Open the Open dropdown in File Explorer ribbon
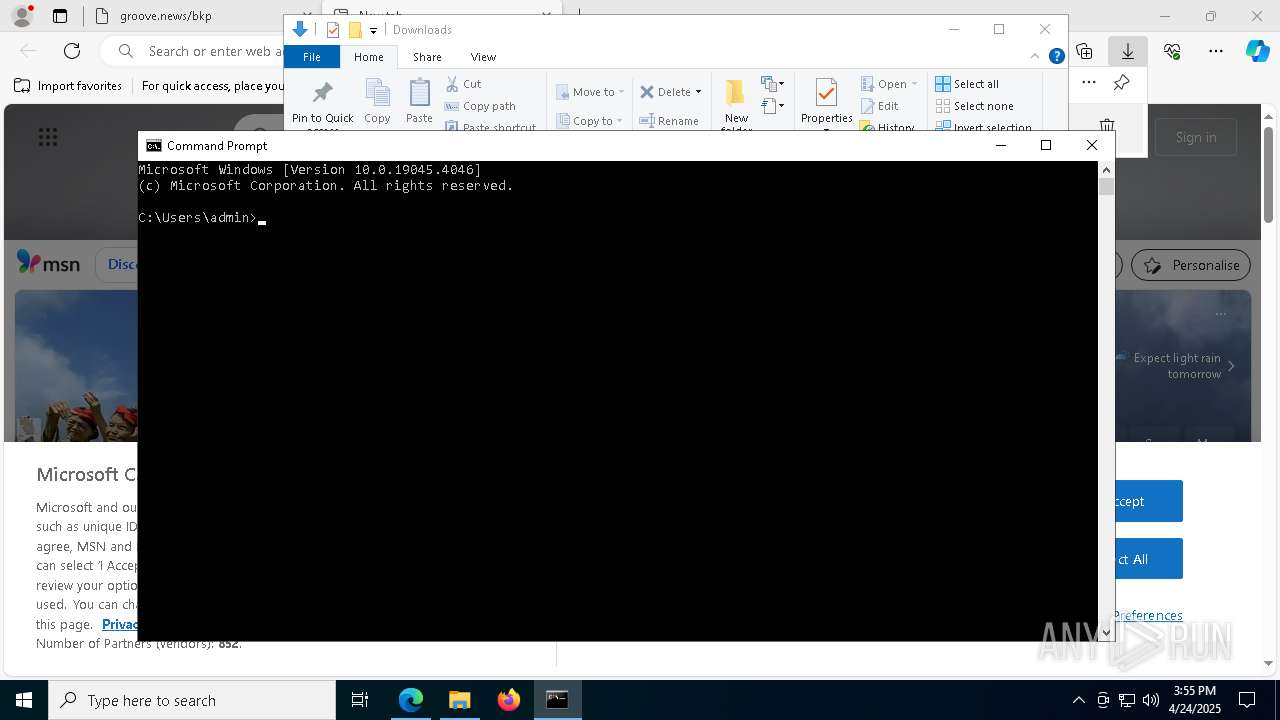The image size is (1280, 720). coord(889,84)
